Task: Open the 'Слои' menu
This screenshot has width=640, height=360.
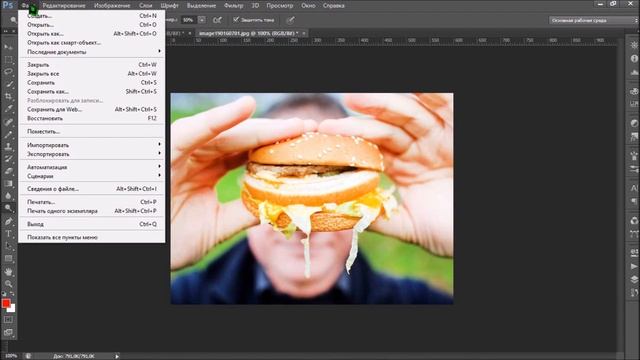Action: point(145,6)
